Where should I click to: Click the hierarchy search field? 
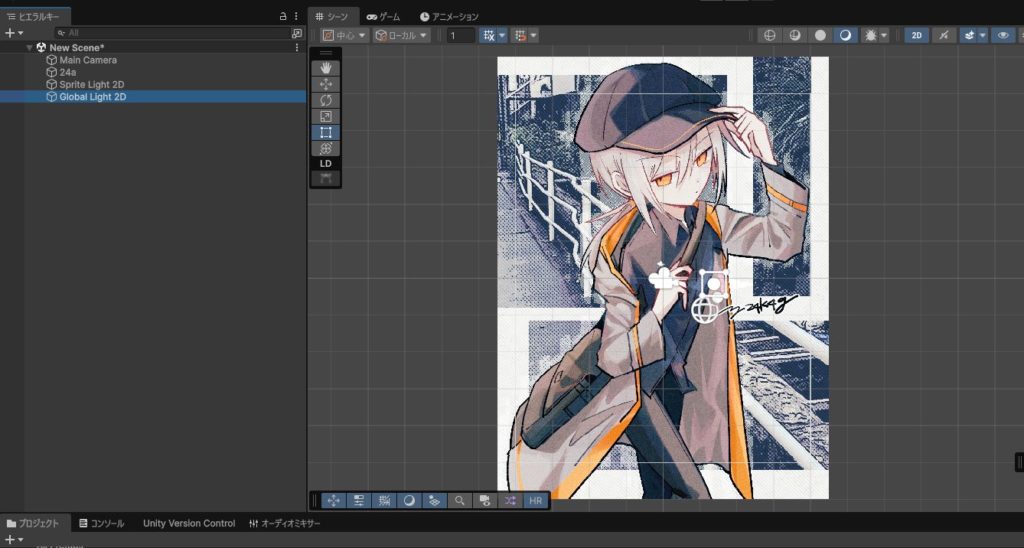[x=172, y=33]
